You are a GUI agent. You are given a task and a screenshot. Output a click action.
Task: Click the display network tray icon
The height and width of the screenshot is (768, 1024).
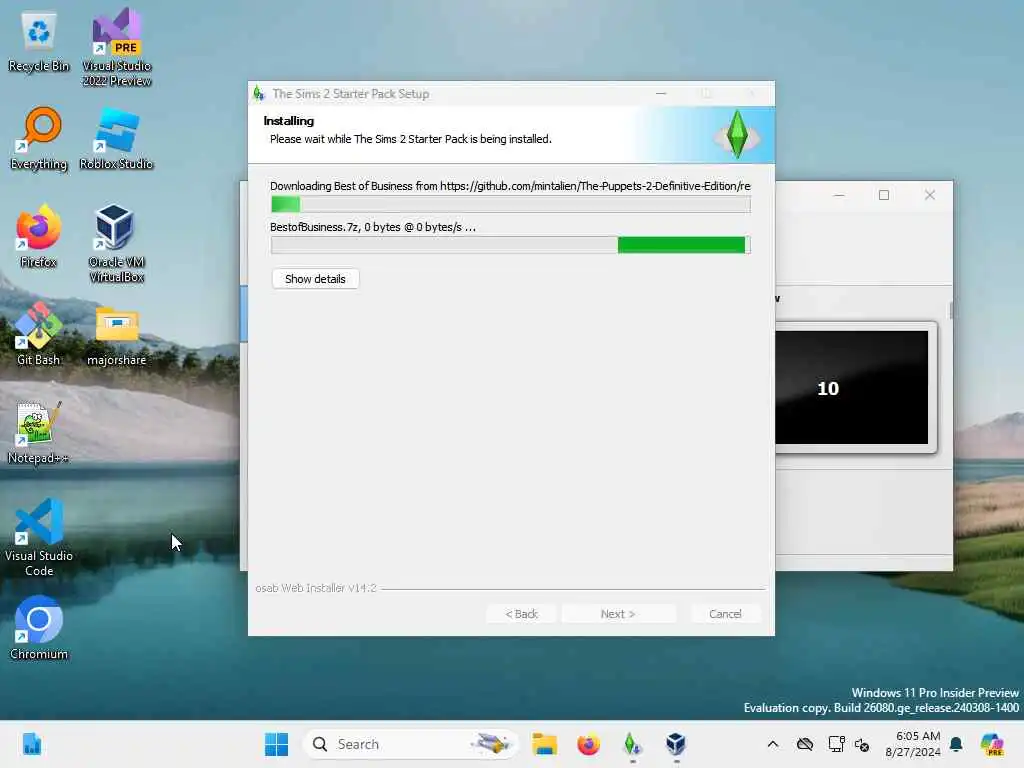836,744
